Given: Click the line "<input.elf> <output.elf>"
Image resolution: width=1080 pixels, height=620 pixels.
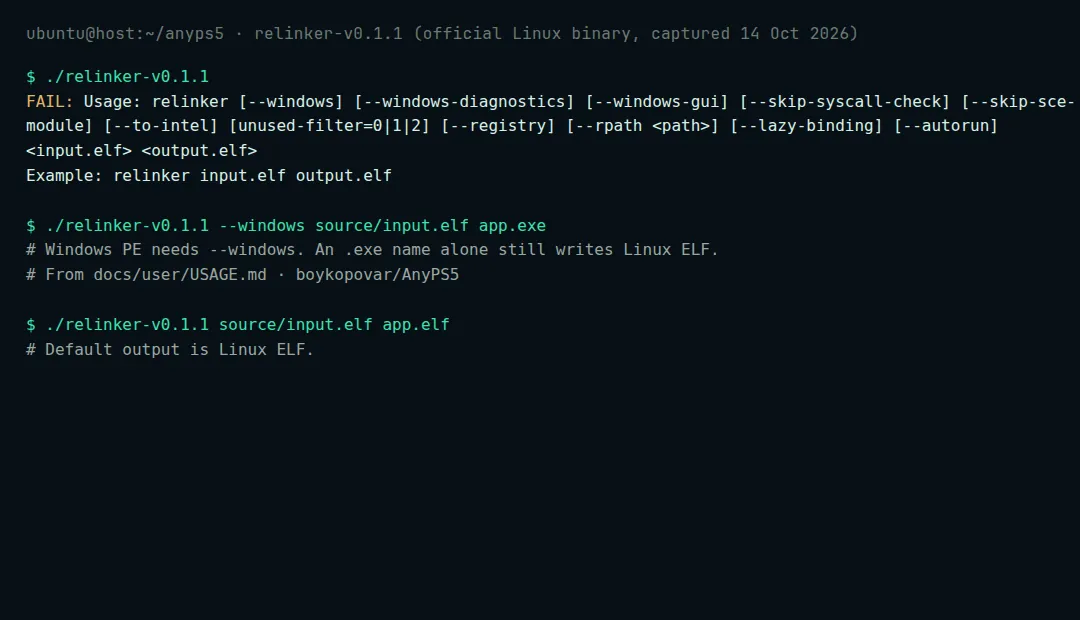Looking at the screenshot, I should (x=142, y=151).
